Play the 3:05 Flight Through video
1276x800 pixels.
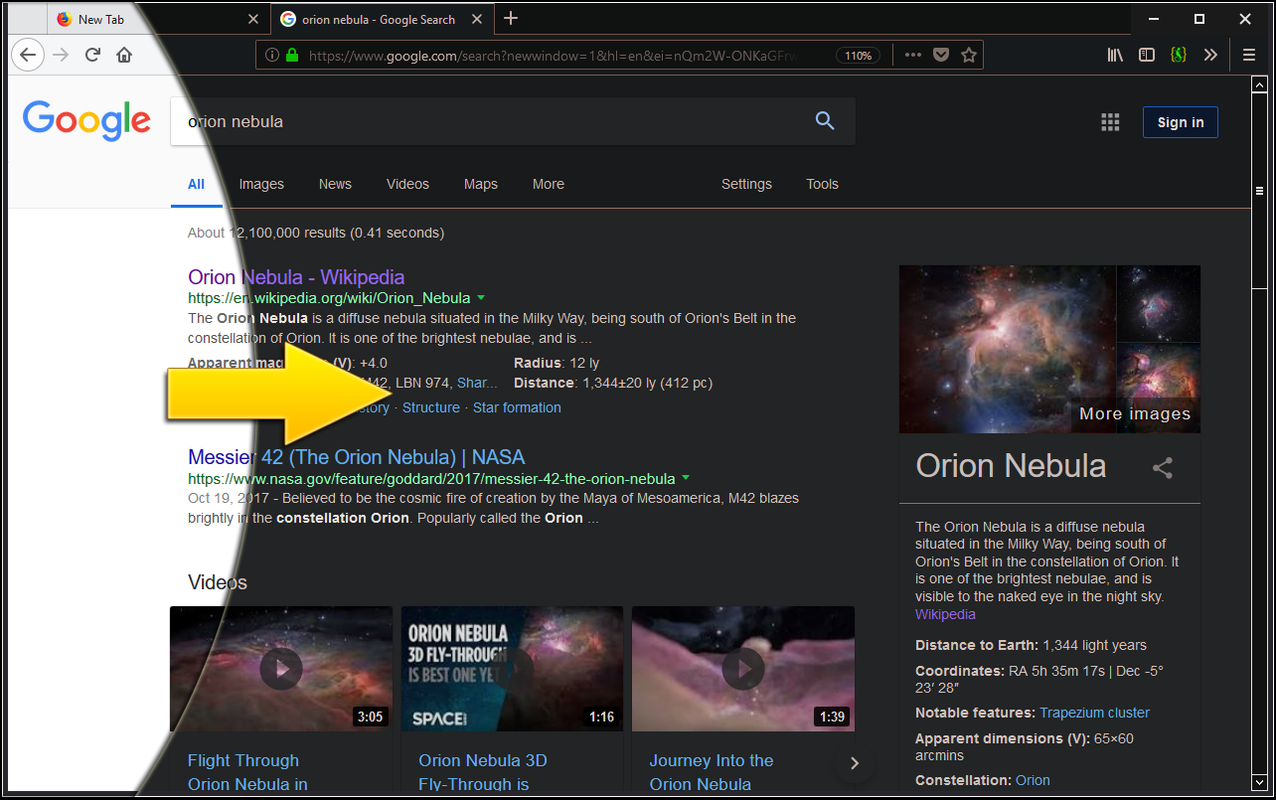[281, 668]
